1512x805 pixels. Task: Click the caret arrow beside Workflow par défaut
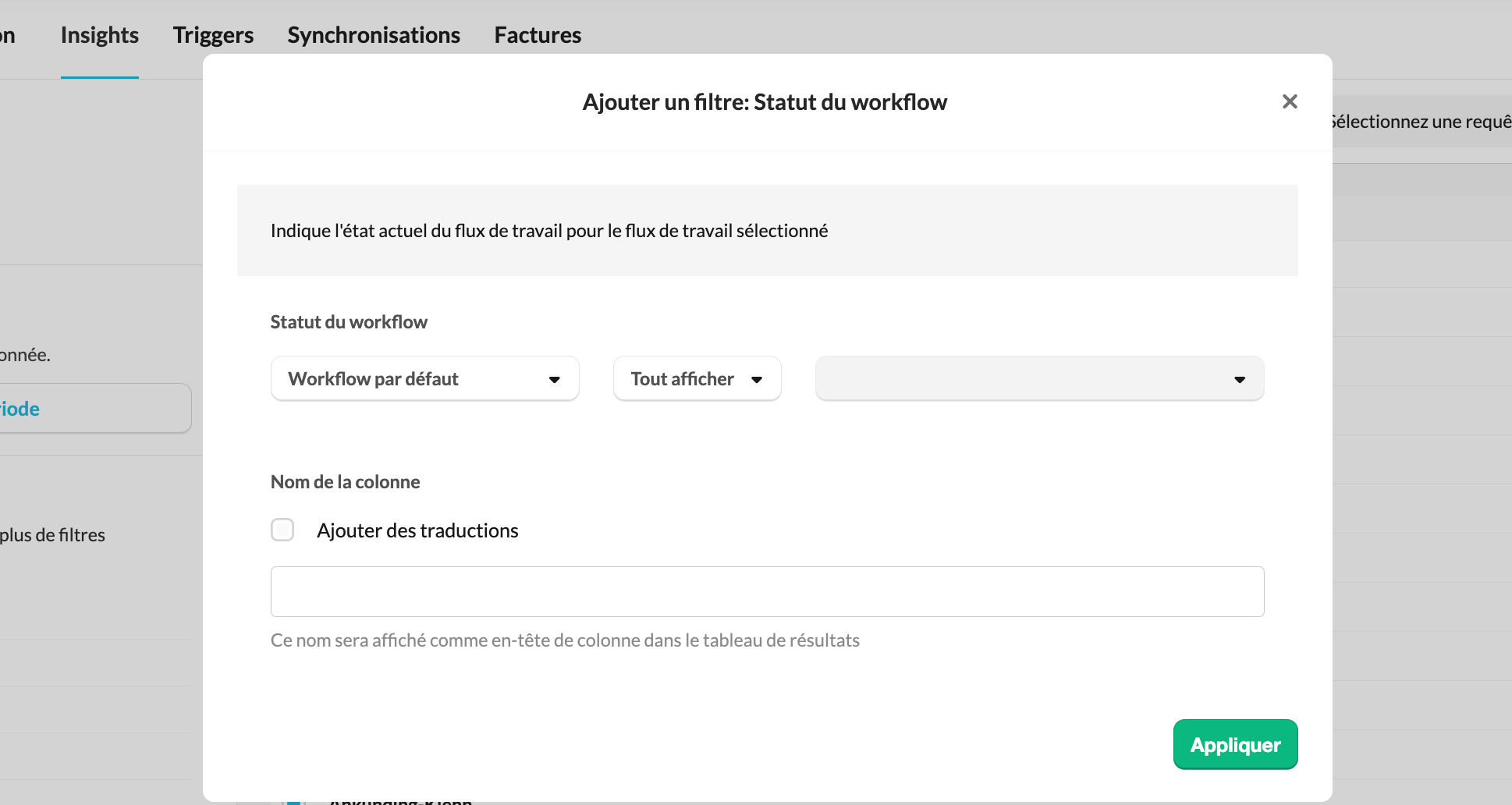[555, 380]
